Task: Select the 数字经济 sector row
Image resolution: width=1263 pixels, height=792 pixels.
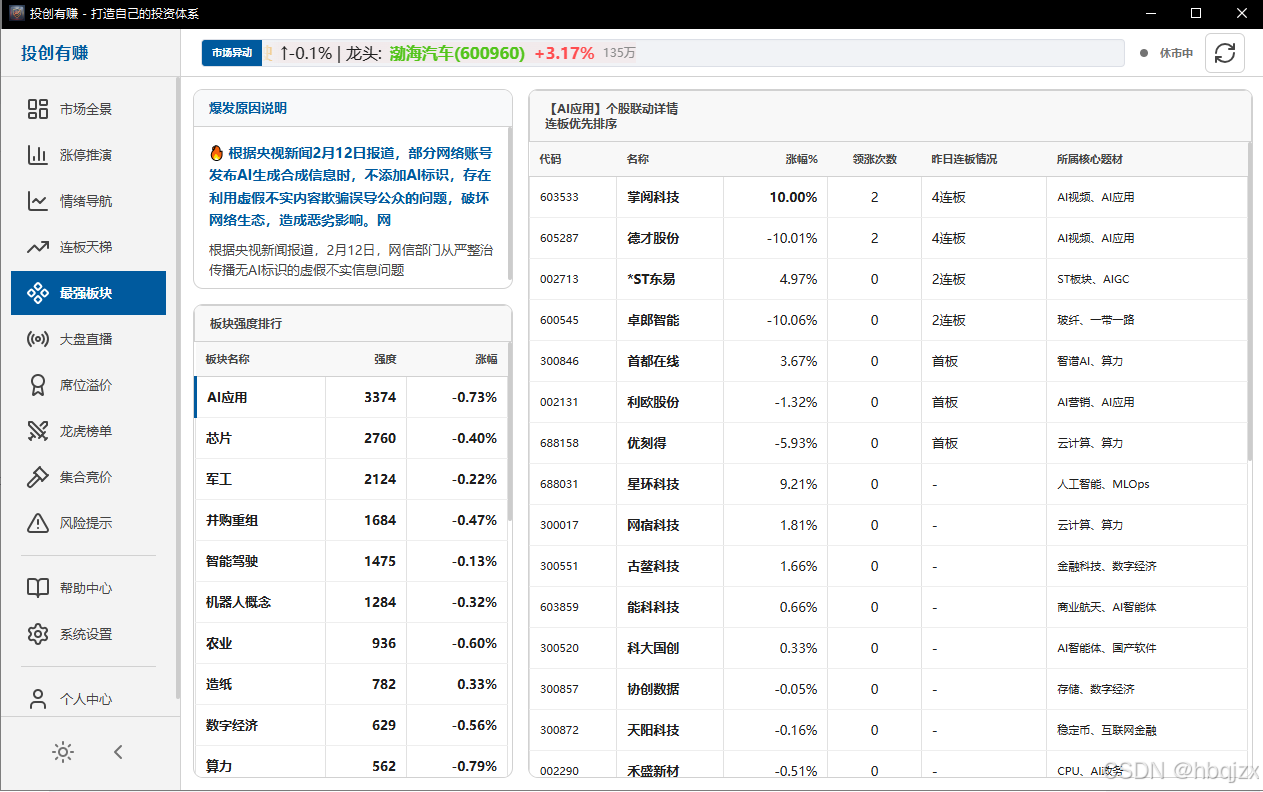Action: (x=351, y=725)
